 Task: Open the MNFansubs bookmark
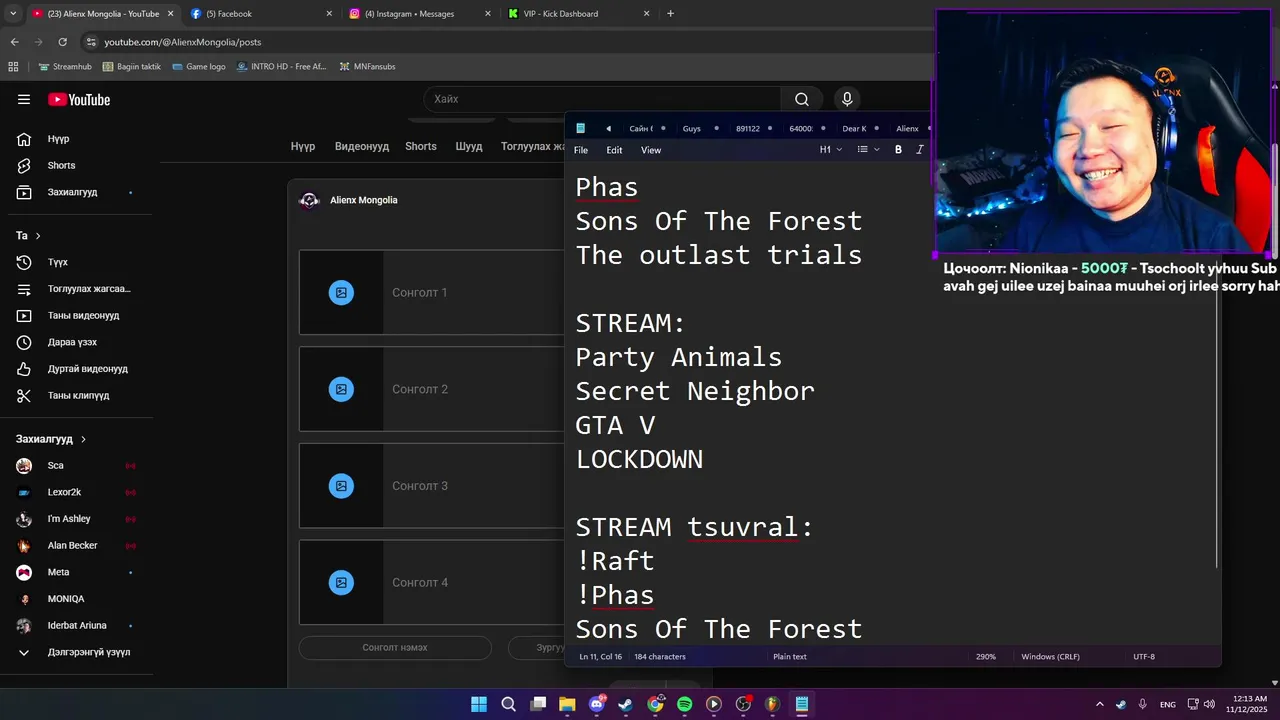[x=367, y=67]
